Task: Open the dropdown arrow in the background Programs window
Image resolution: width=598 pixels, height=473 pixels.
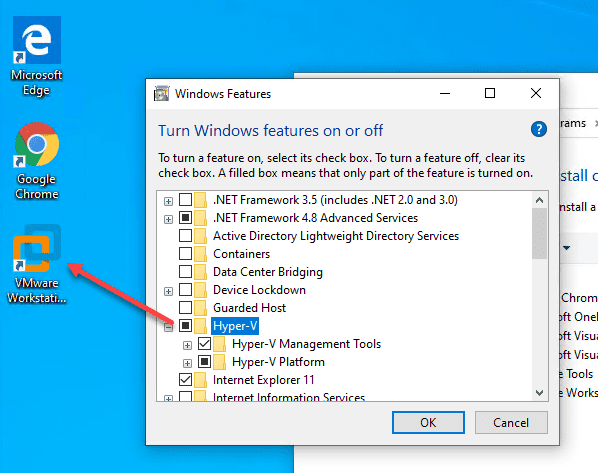Action: (x=566, y=248)
